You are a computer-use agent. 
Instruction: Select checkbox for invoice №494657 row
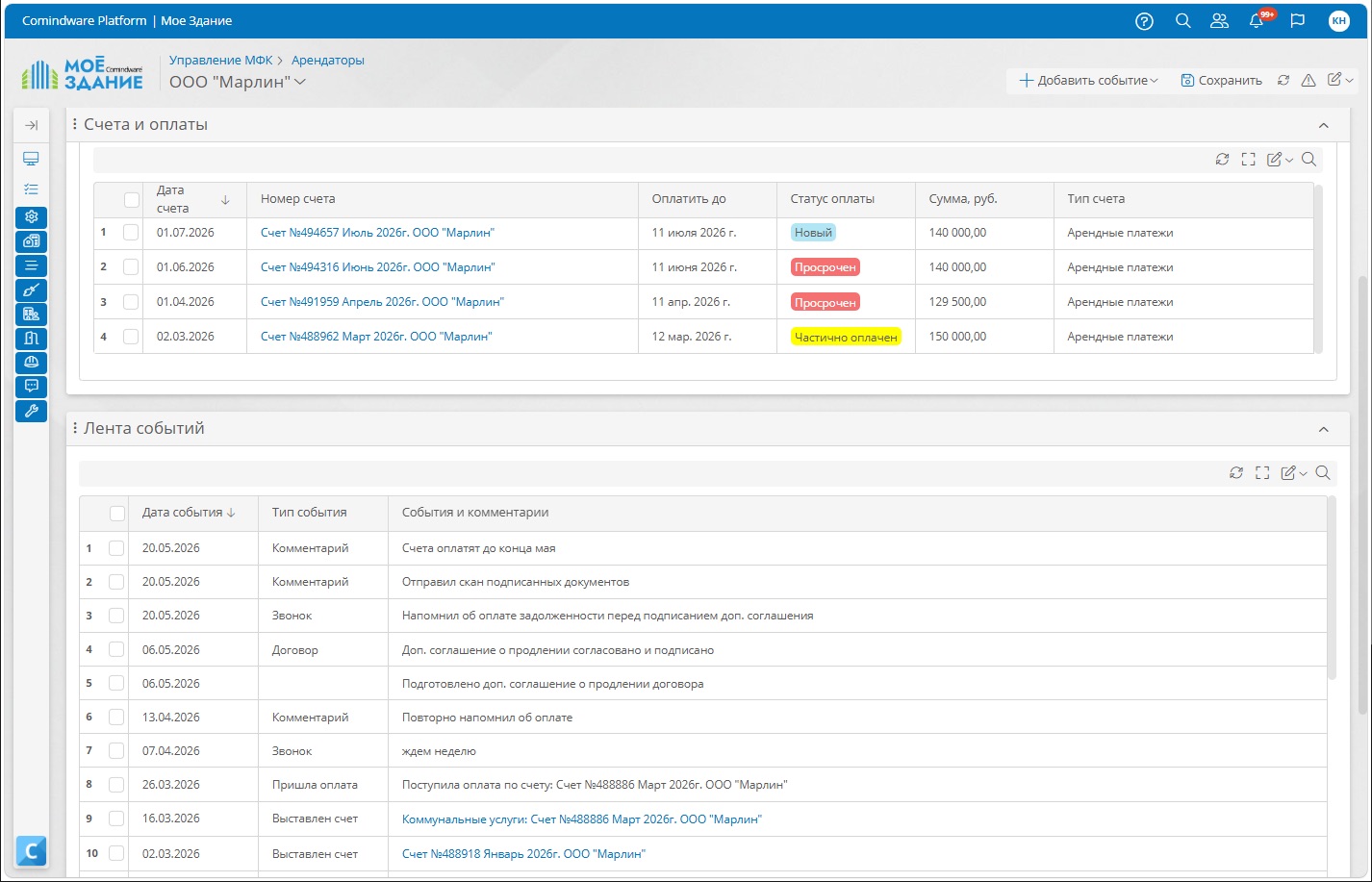(x=131, y=233)
